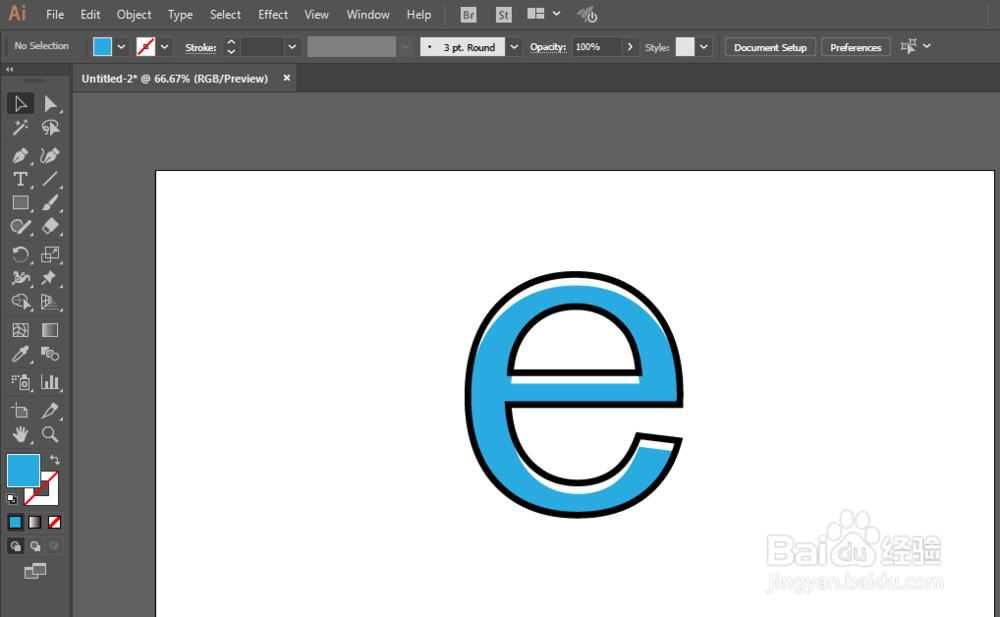Select the Line Segment tool
The image size is (1000, 617).
click(50, 179)
